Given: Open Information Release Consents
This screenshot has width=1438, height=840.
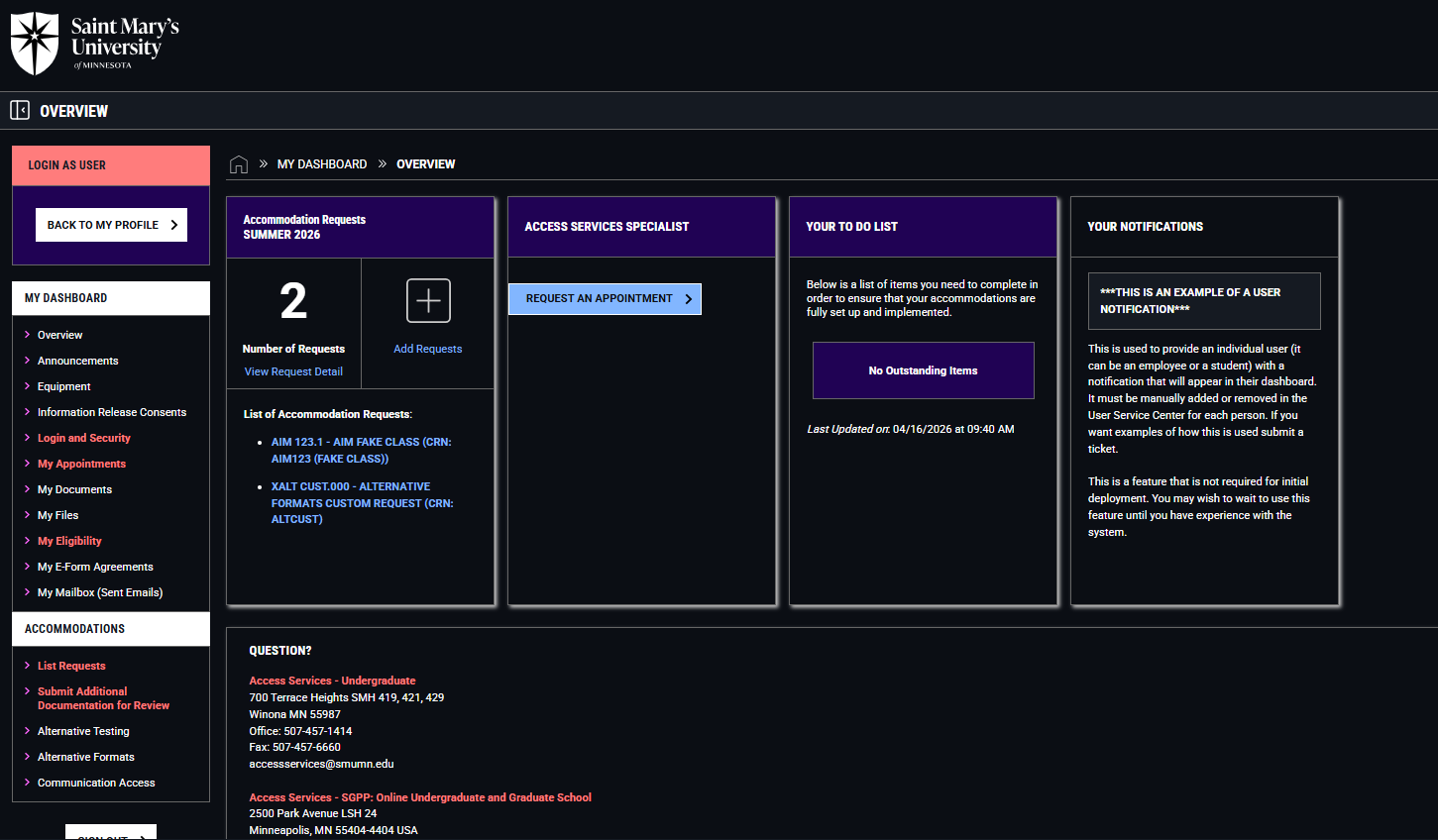Looking at the screenshot, I should coord(112,412).
